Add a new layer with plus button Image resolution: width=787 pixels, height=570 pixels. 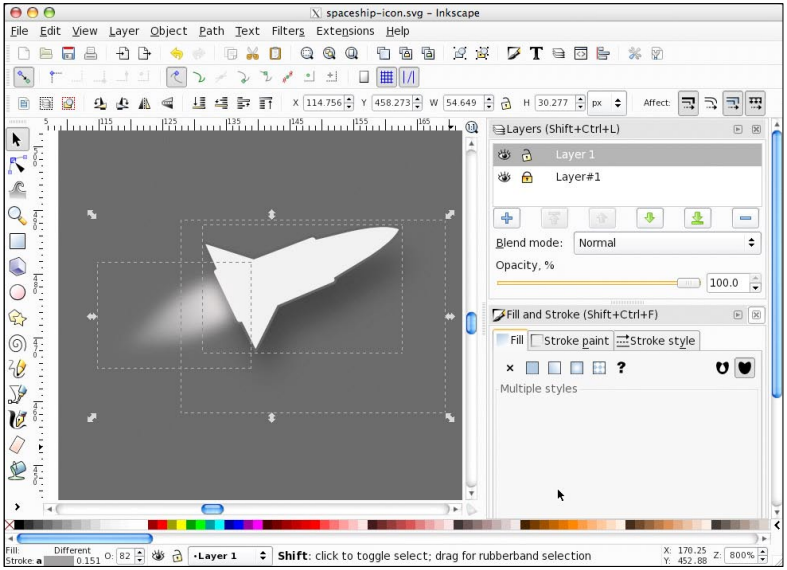click(x=507, y=218)
